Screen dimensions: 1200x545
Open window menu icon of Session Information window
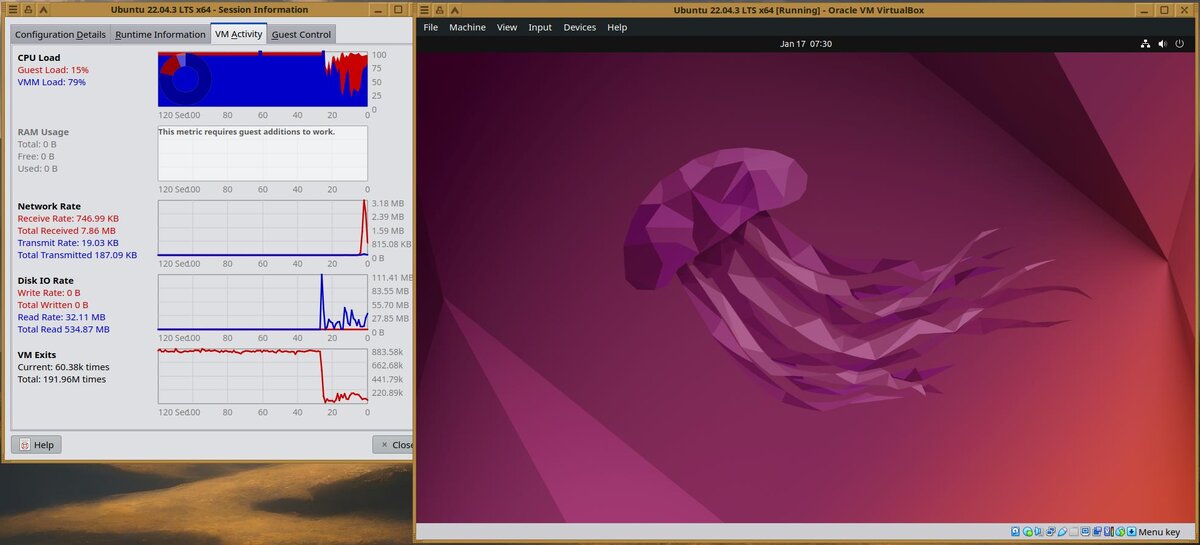click(x=14, y=9)
